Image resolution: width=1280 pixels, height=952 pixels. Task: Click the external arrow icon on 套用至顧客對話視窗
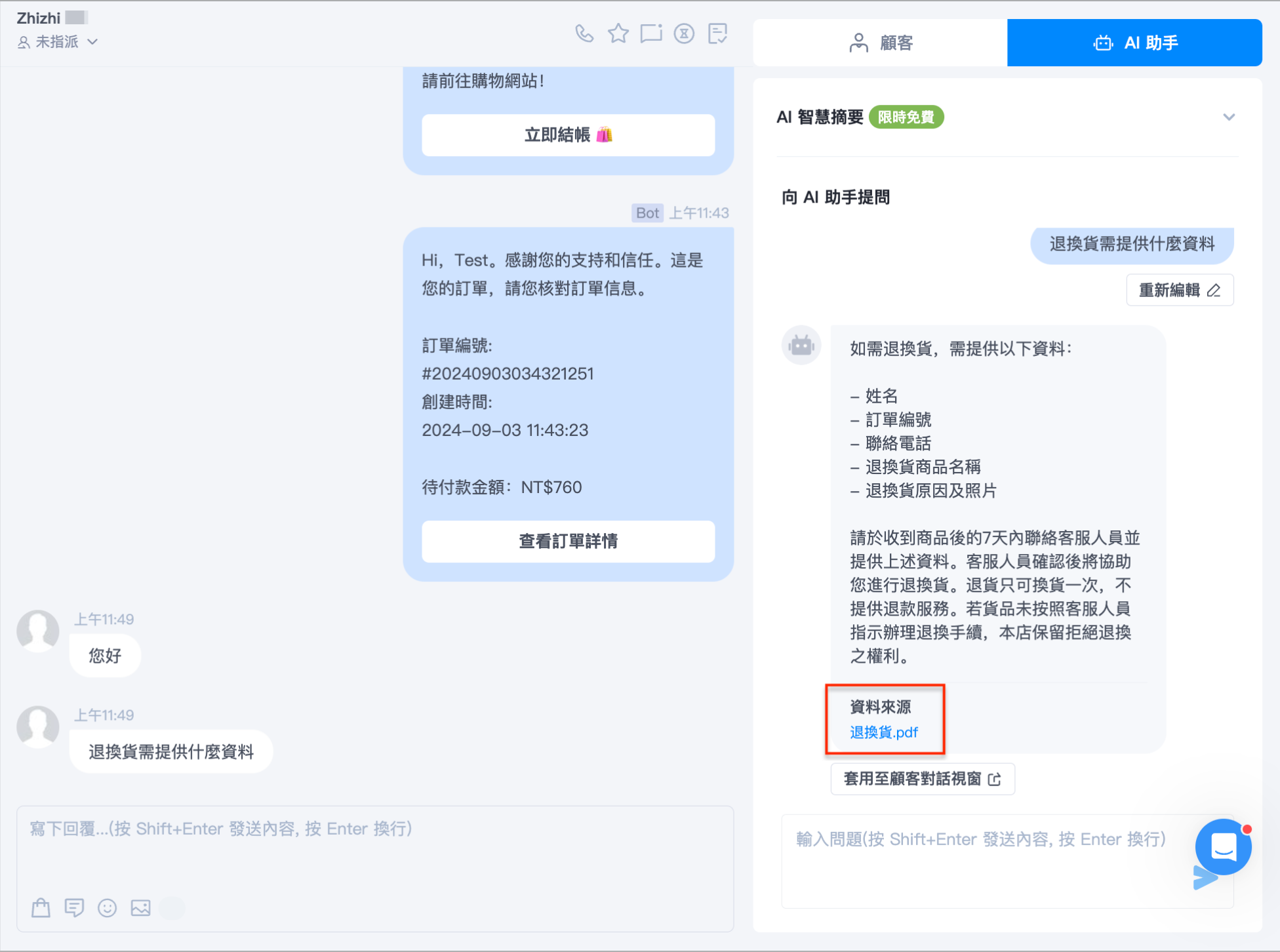point(995,779)
